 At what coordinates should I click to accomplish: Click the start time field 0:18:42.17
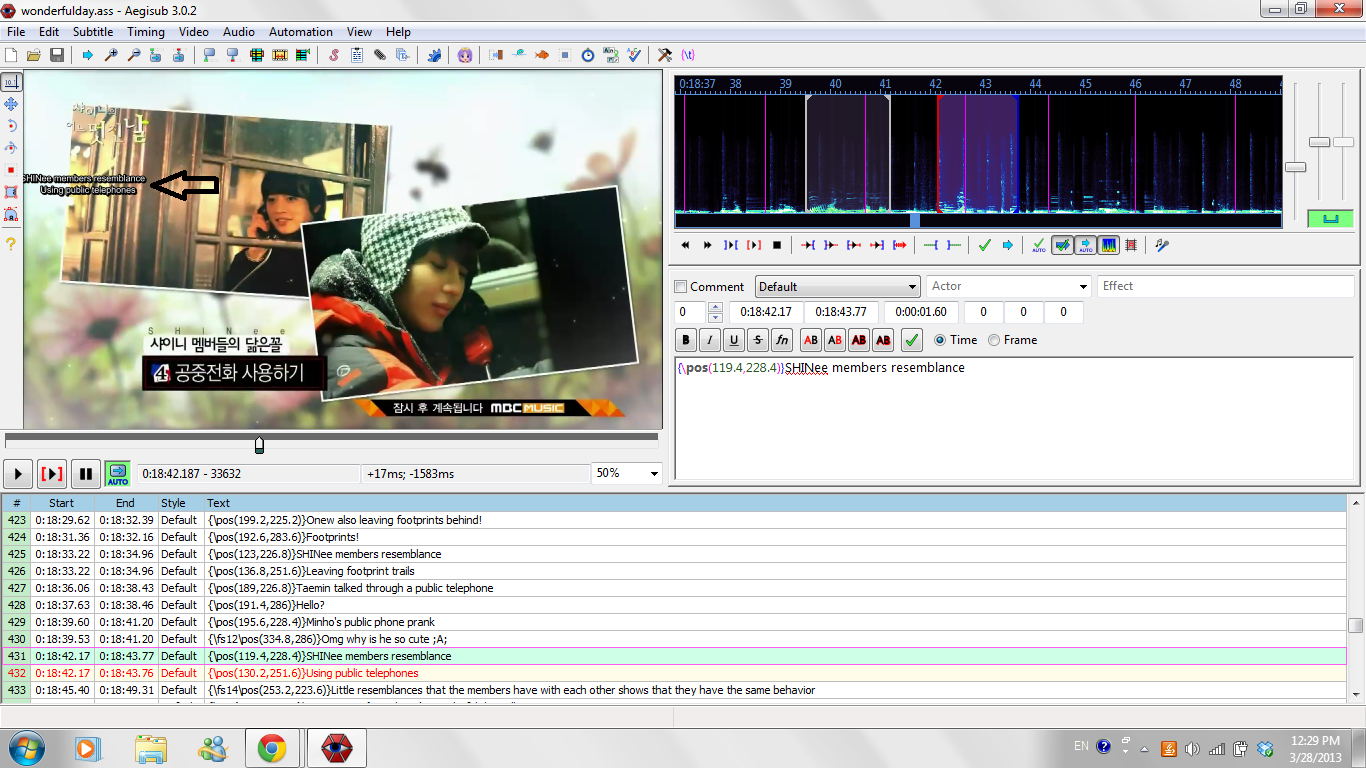coord(766,312)
